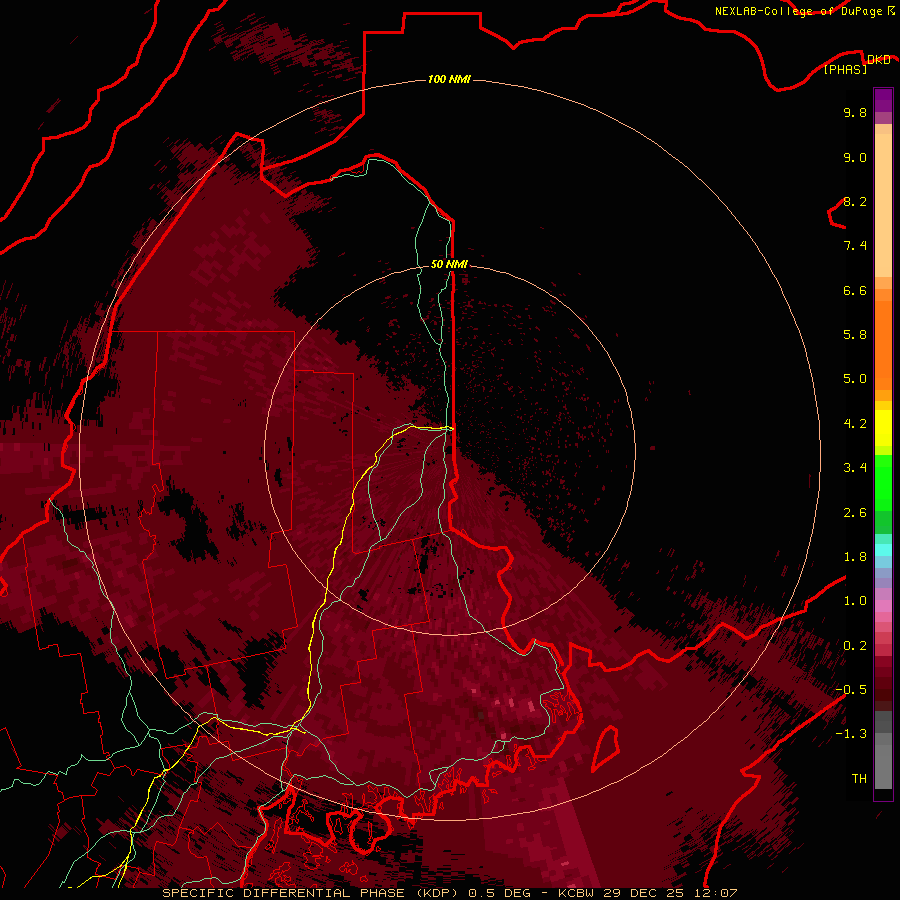Image resolution: width=900 pixels, height=900 pixels.
Task: Click the 100 NMI range ring label
Action: click(x=449, y=79)
